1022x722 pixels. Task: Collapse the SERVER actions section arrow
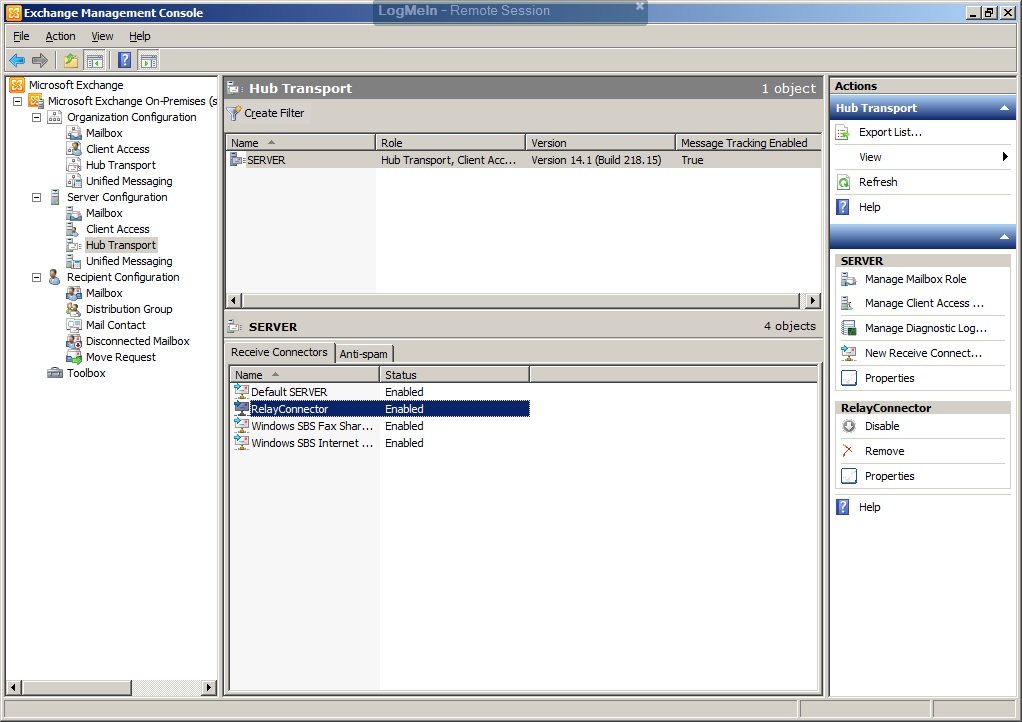[1004, 237]
